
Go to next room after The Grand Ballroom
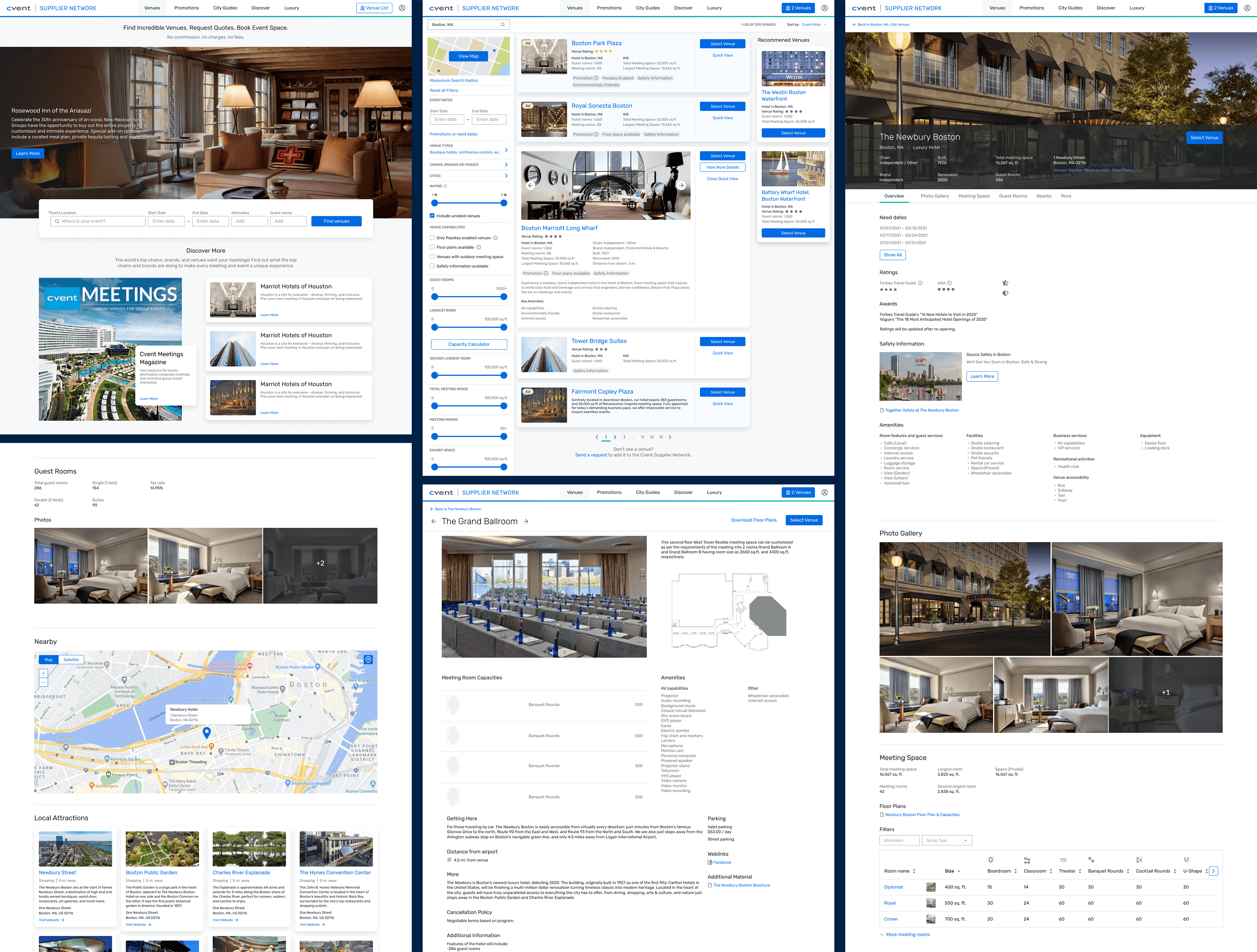(x=526, y=521)
